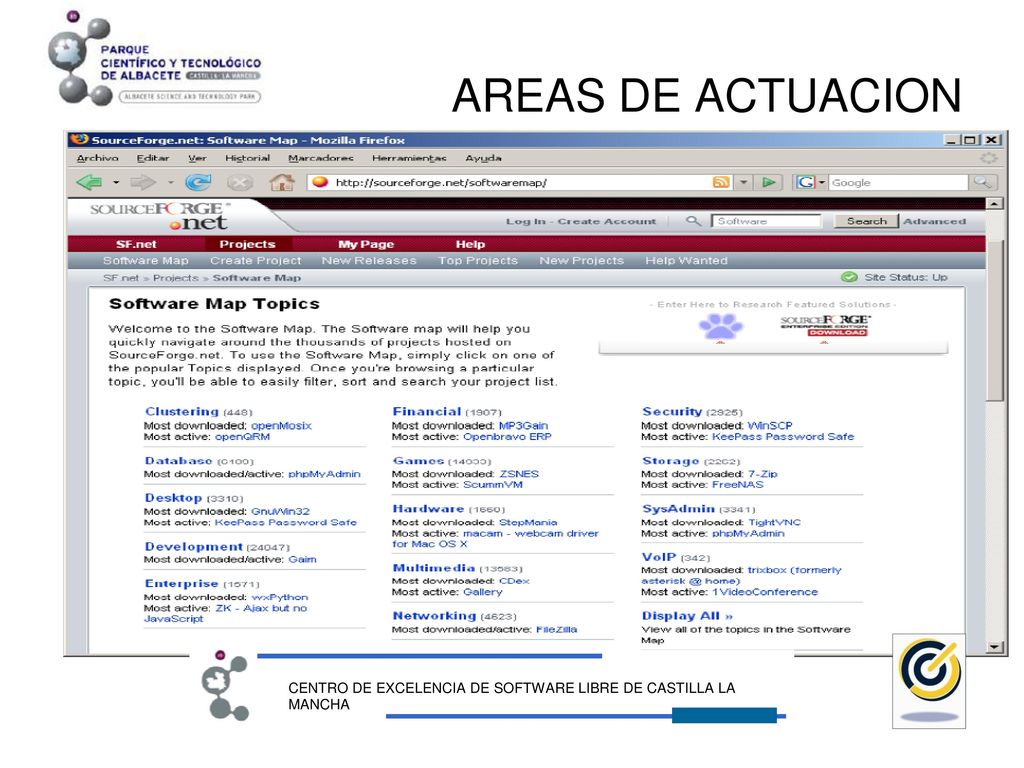Open the Archivo menu

click(97, 158)
